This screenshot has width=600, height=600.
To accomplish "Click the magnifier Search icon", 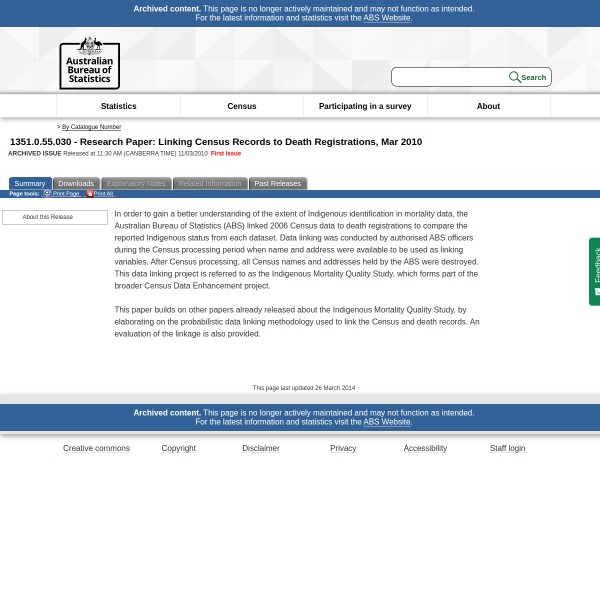I will 514,77.
